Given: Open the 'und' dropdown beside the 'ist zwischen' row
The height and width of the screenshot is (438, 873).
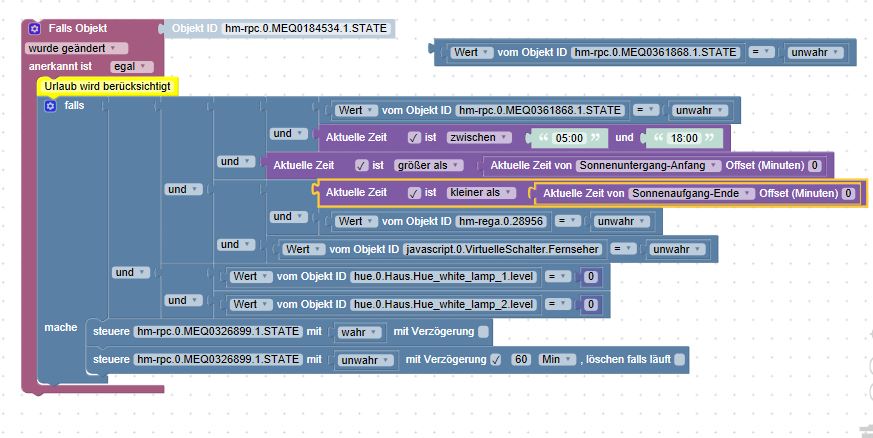Looking at the screenshot, I should coord(288,134).
